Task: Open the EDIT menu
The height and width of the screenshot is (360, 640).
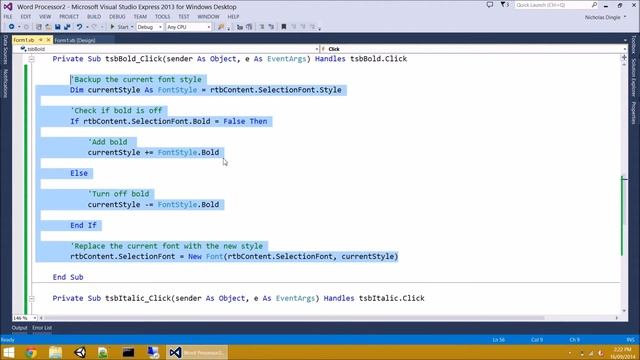Action: coord(26,17)
